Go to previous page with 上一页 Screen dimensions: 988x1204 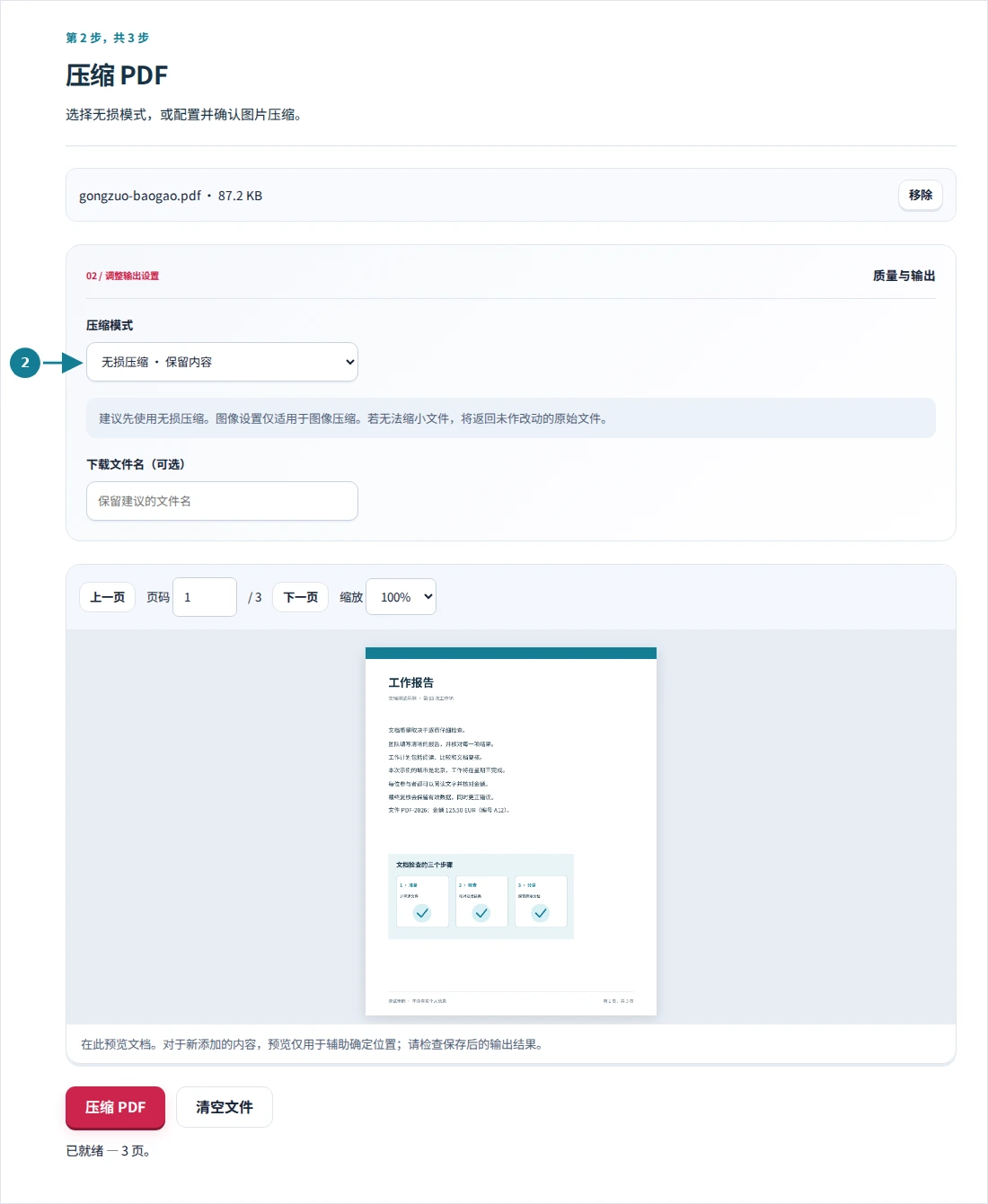[x=107, y=597]
